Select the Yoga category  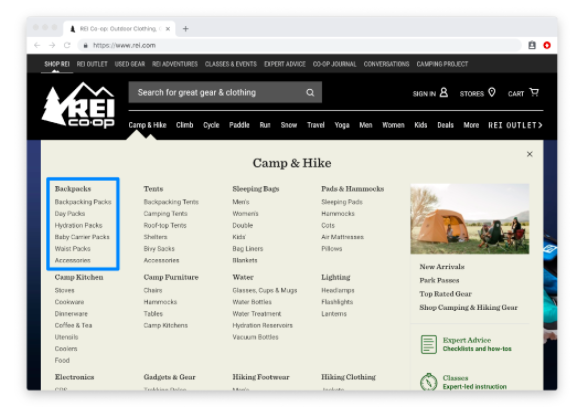pos(342,125)
